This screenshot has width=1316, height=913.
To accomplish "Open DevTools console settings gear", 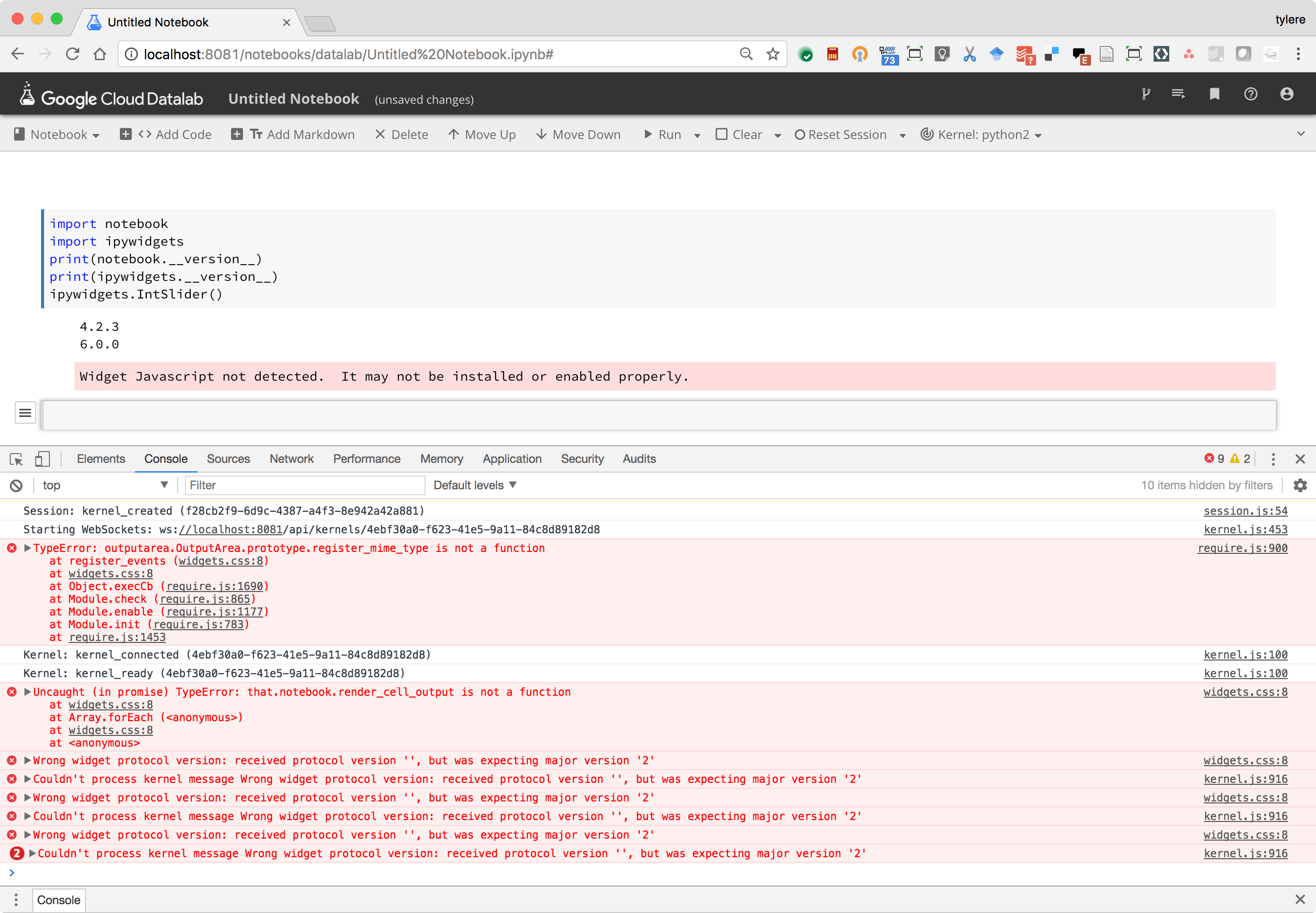I will (x=1300, y=484).
